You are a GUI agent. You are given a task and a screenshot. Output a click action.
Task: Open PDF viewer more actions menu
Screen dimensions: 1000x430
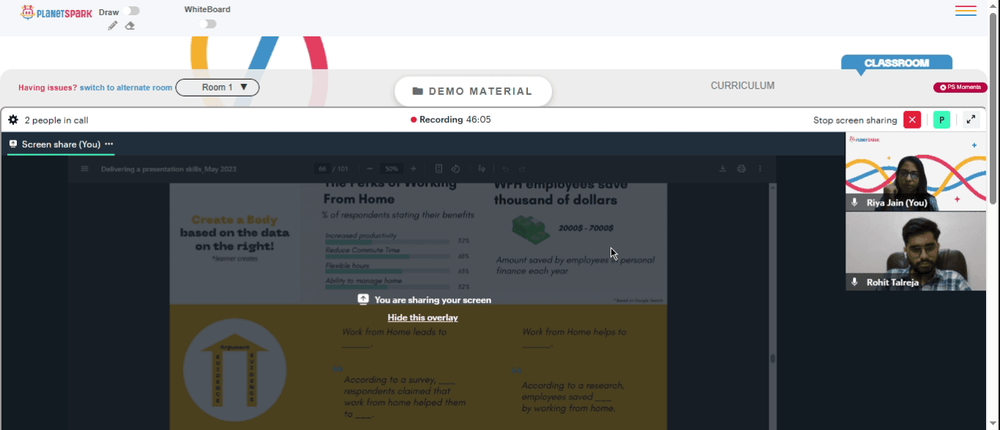pos(760,168)
